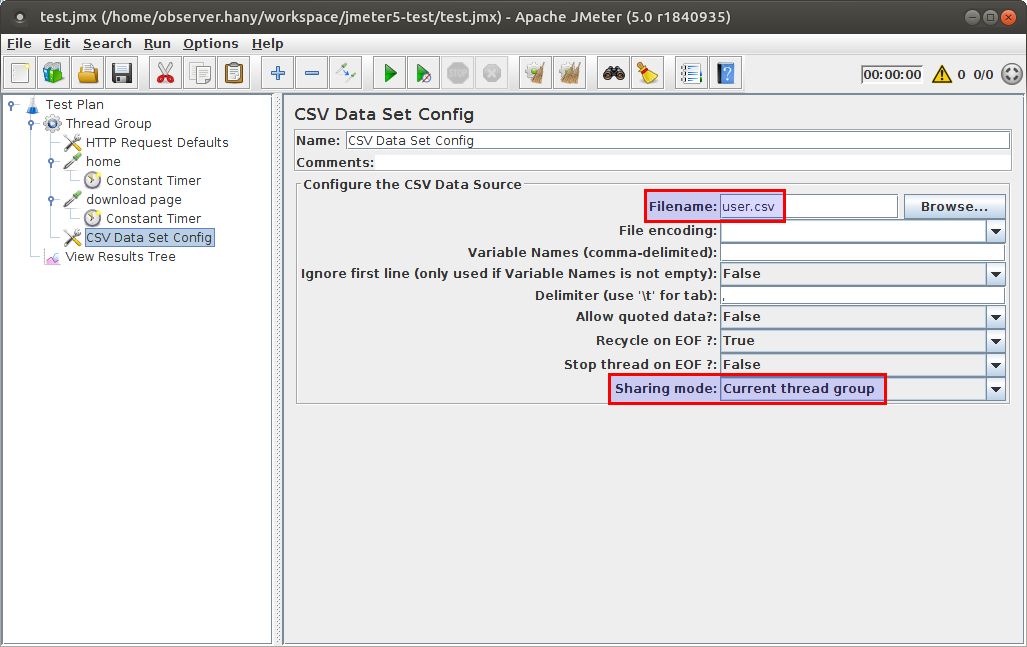
Task: Select the Thread Group tree item
Action: tap(108, 124)
